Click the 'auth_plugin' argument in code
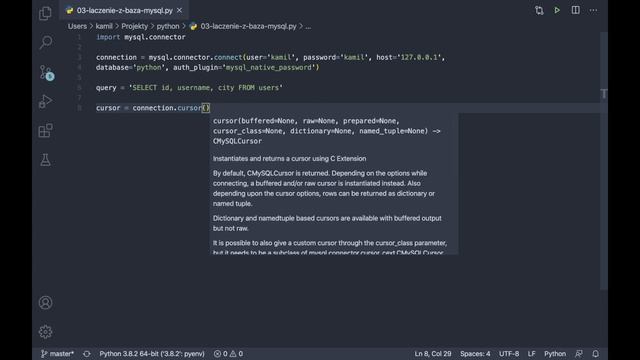The width and height of the screenshot is (640, 360). tap(195, 67)
